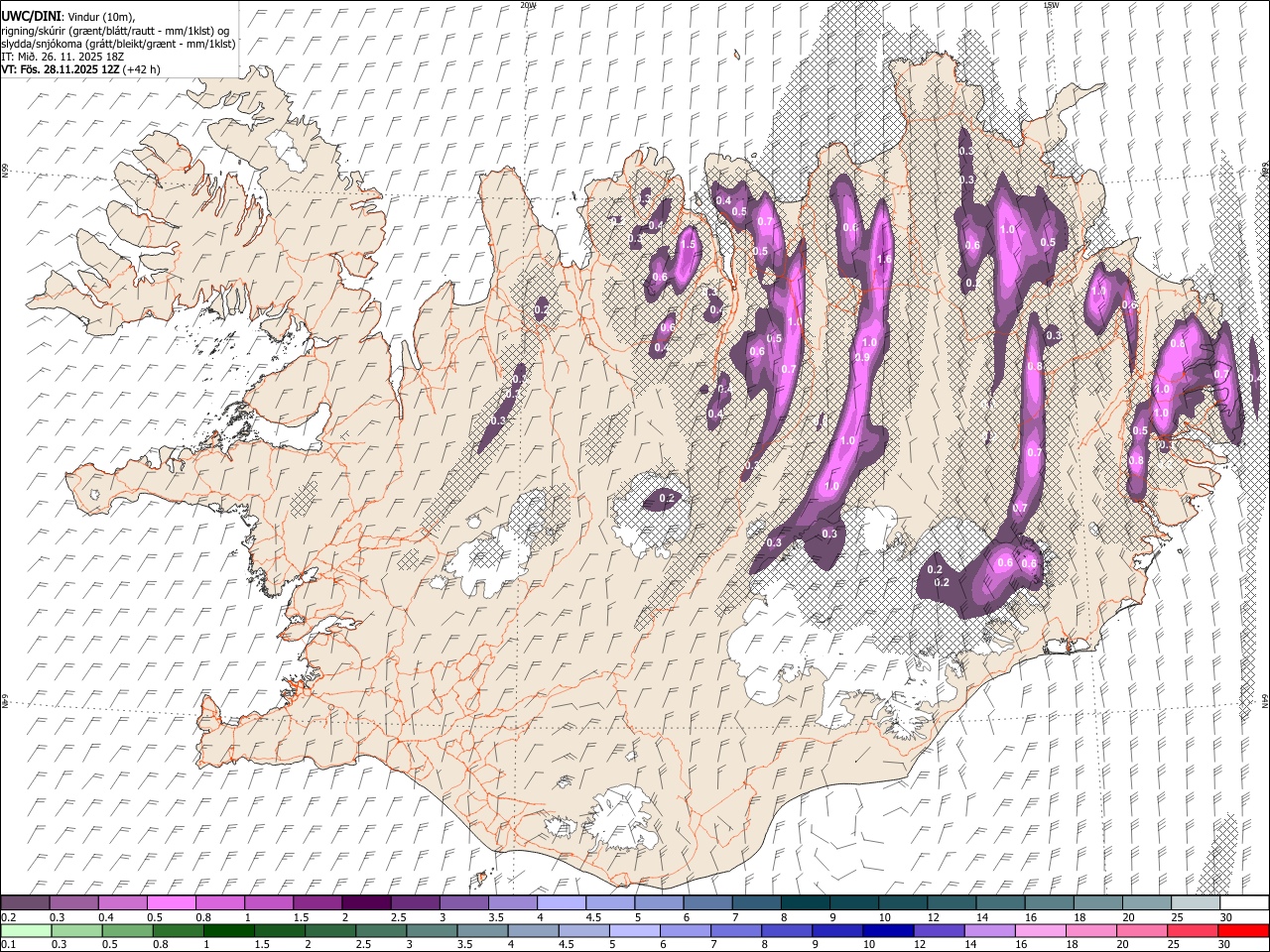This screenshot has height=952, width=1270.
Task: Click the '0.2' label at the purple legend start
Action: [8, 917]
